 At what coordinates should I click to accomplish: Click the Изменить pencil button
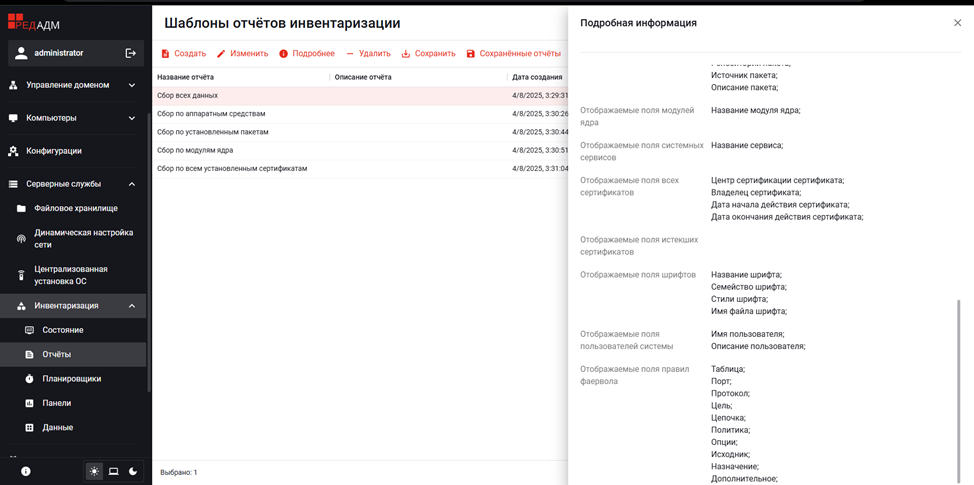[x=242, y=53]
